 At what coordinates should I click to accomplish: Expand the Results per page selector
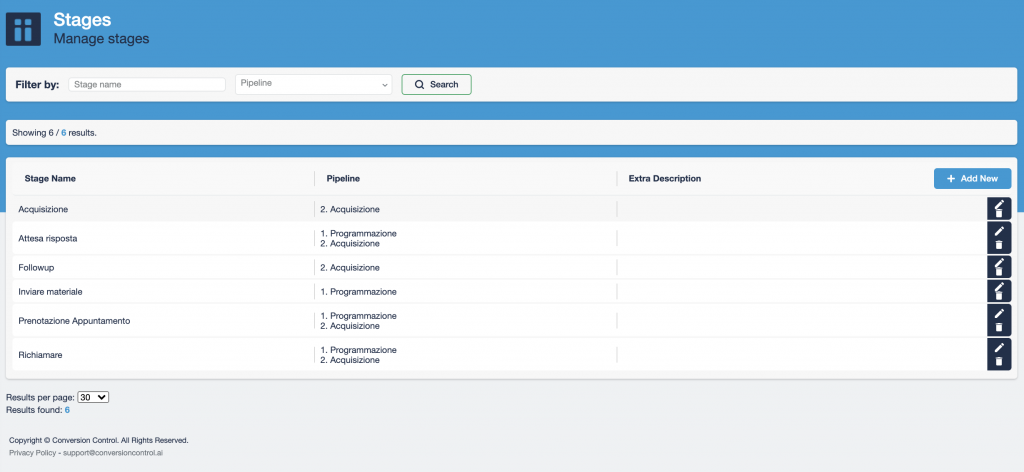coord(93,397)
